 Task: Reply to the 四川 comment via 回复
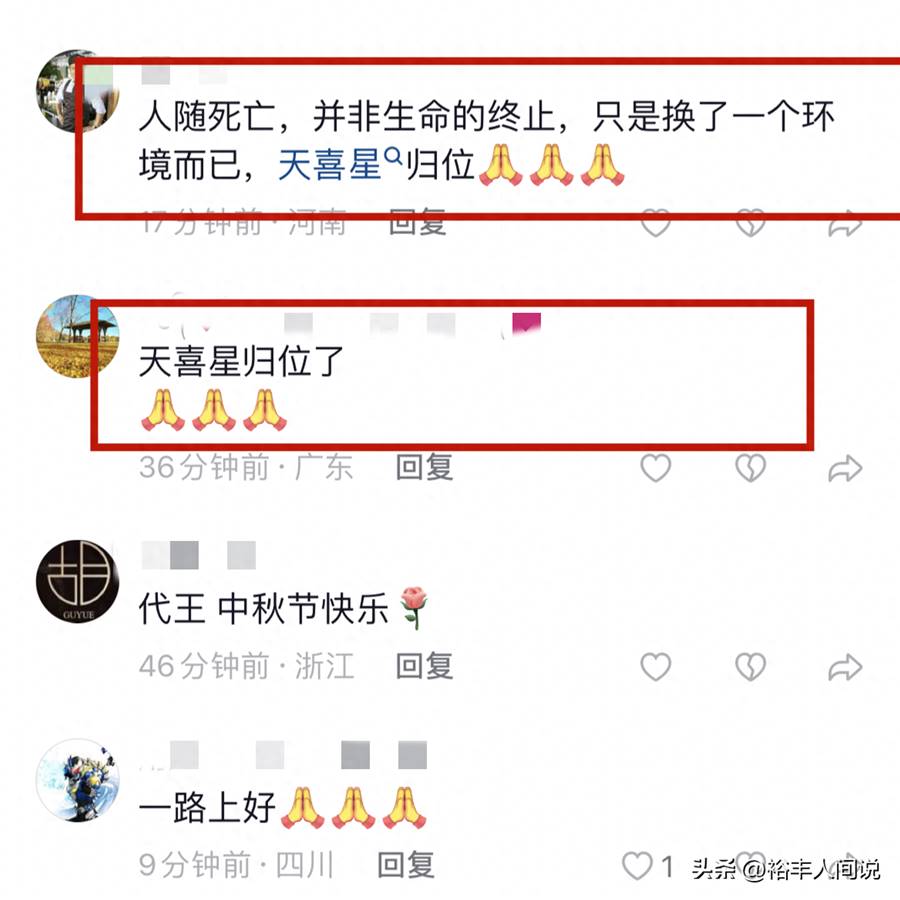[406, 865]
